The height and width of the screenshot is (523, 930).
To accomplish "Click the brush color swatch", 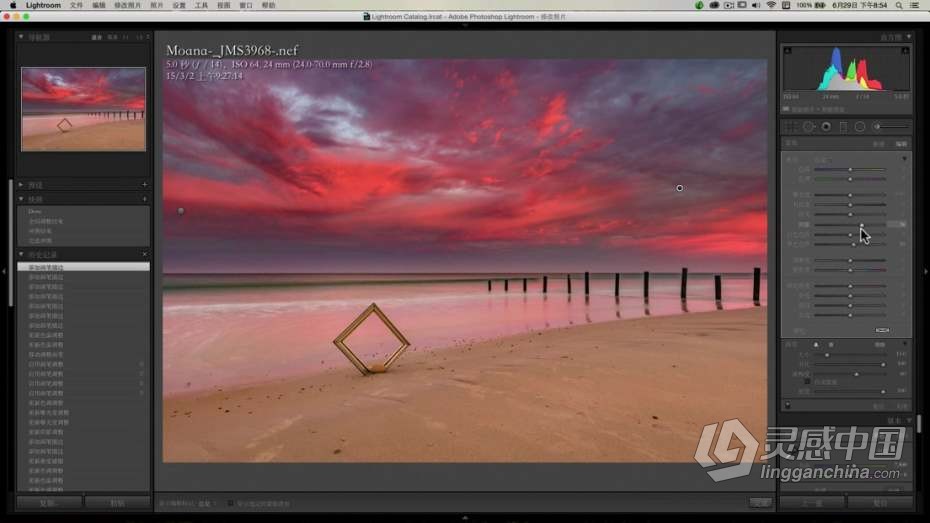I will [881, 330].
